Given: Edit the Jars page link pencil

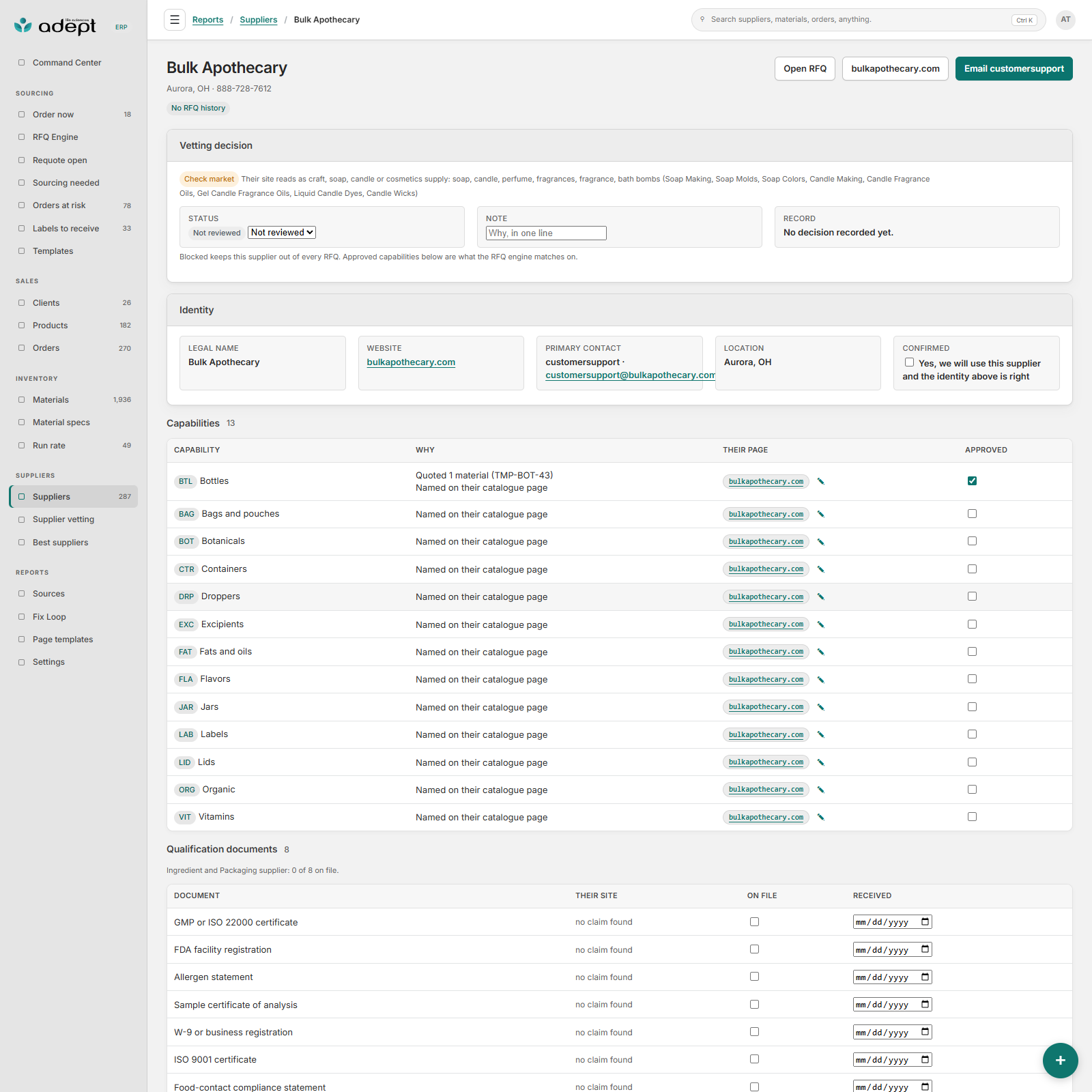Looking at the screenshot, I should click(821, 707).
